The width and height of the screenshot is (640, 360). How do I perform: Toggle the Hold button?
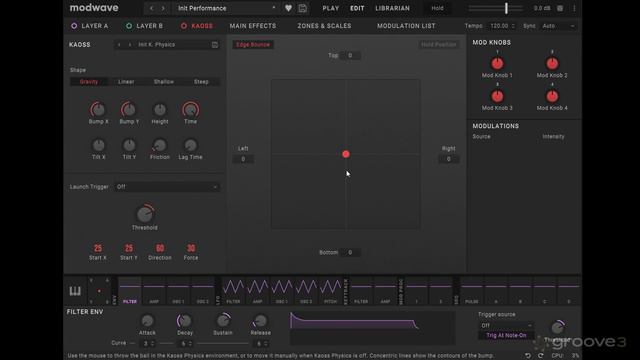(x=437, y=8)
